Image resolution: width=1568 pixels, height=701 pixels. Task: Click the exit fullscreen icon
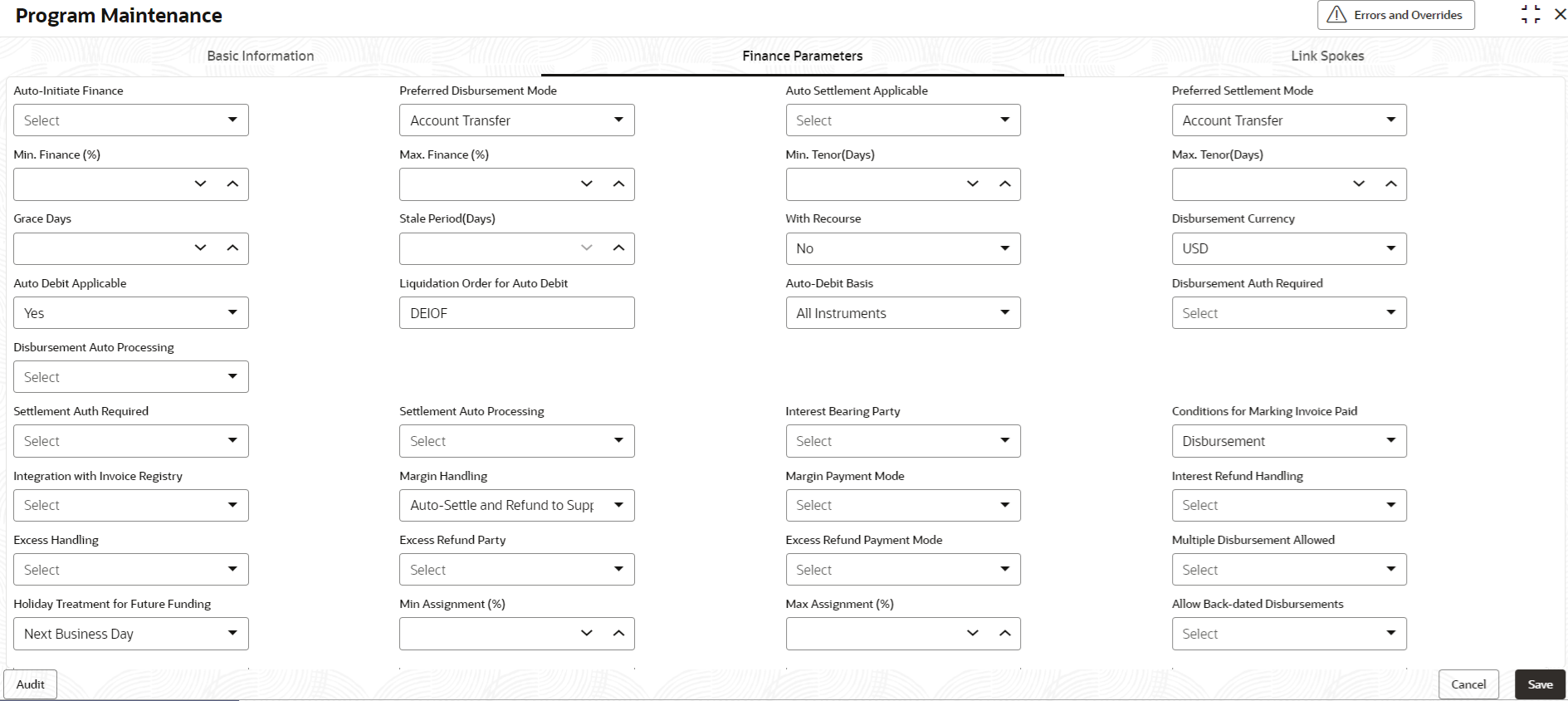(1531, 14)
